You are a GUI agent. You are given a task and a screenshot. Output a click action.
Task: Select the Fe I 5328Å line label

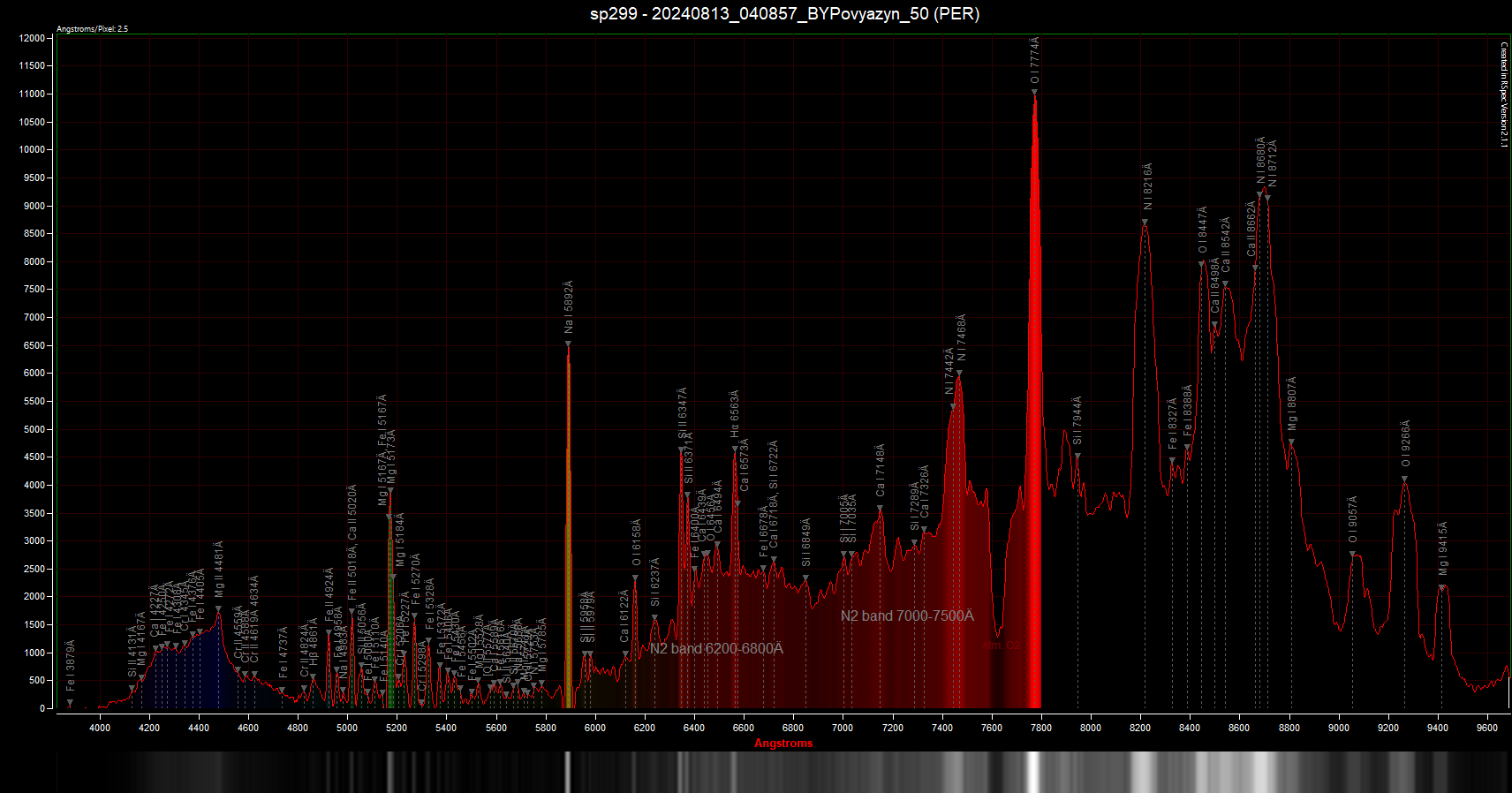[x=430, y=603]
